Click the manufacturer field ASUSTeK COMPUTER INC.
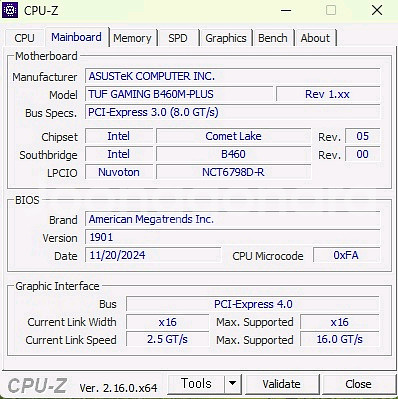Screen dimensions: 398x399 tap(232, 76)
